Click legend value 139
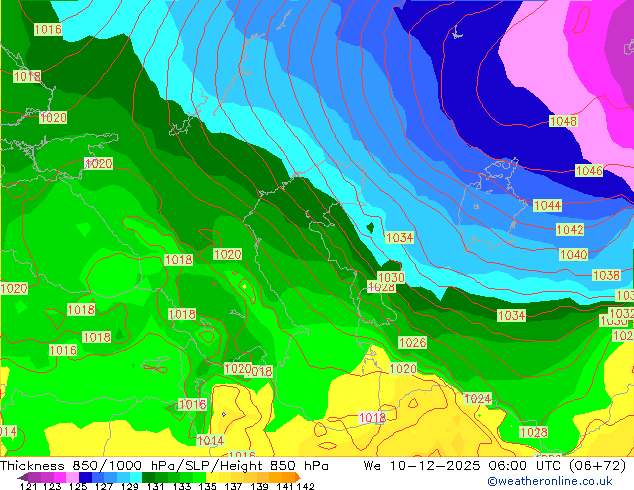The height and width of the screenshot is (490, 634). pyautogui.click(x=260, y=486)
